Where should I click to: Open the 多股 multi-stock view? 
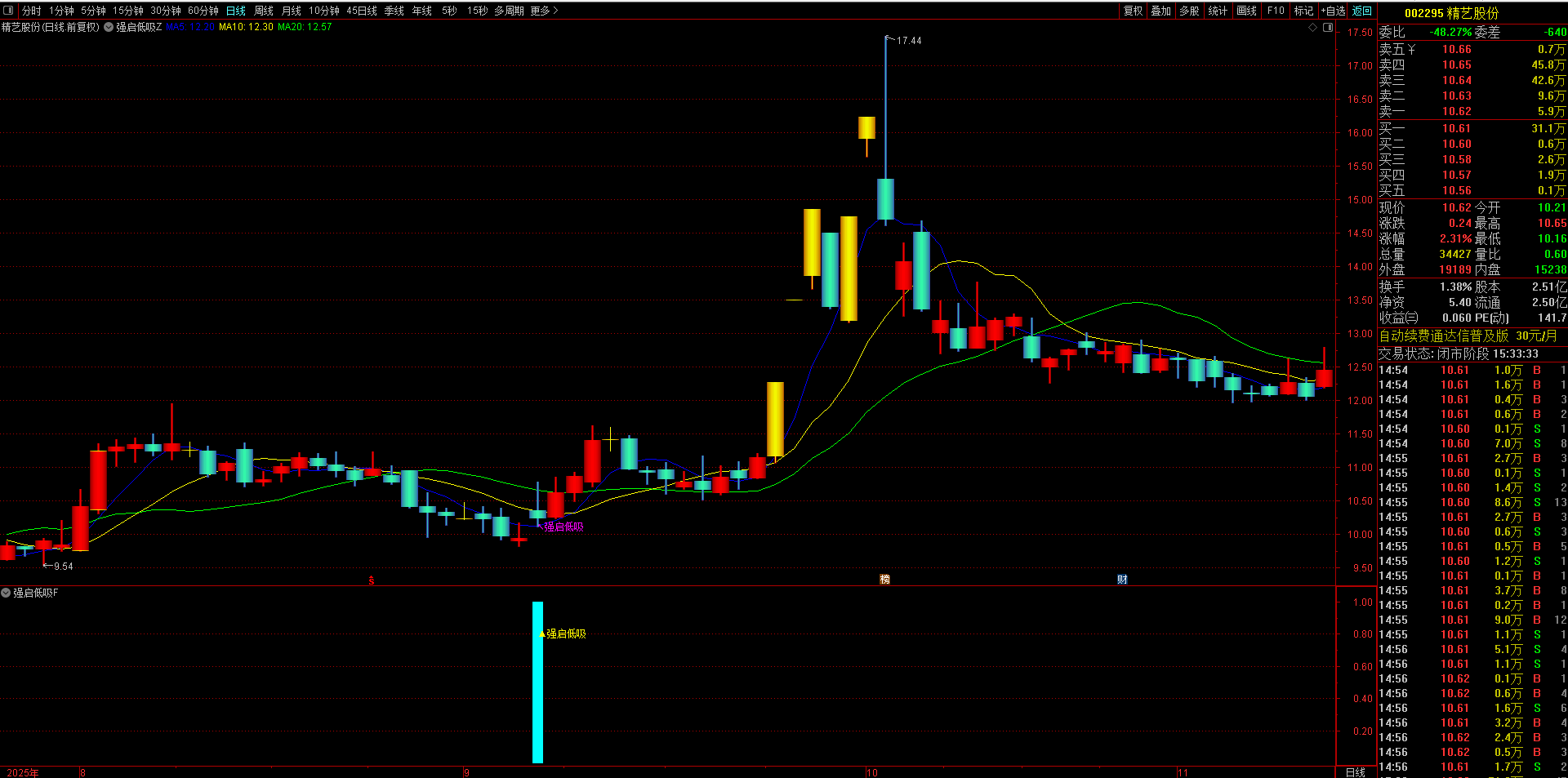(x=1190, y=11)
